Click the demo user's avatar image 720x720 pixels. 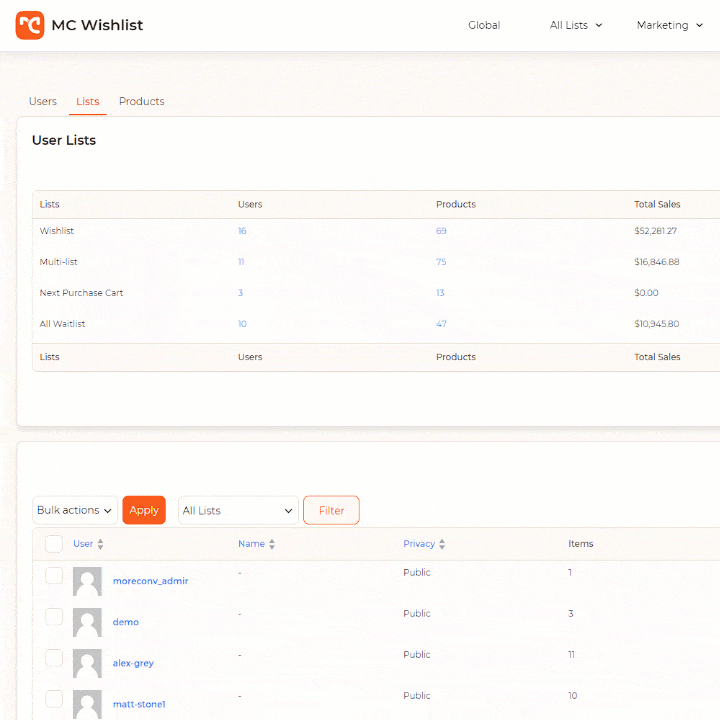tap(87, 622)
